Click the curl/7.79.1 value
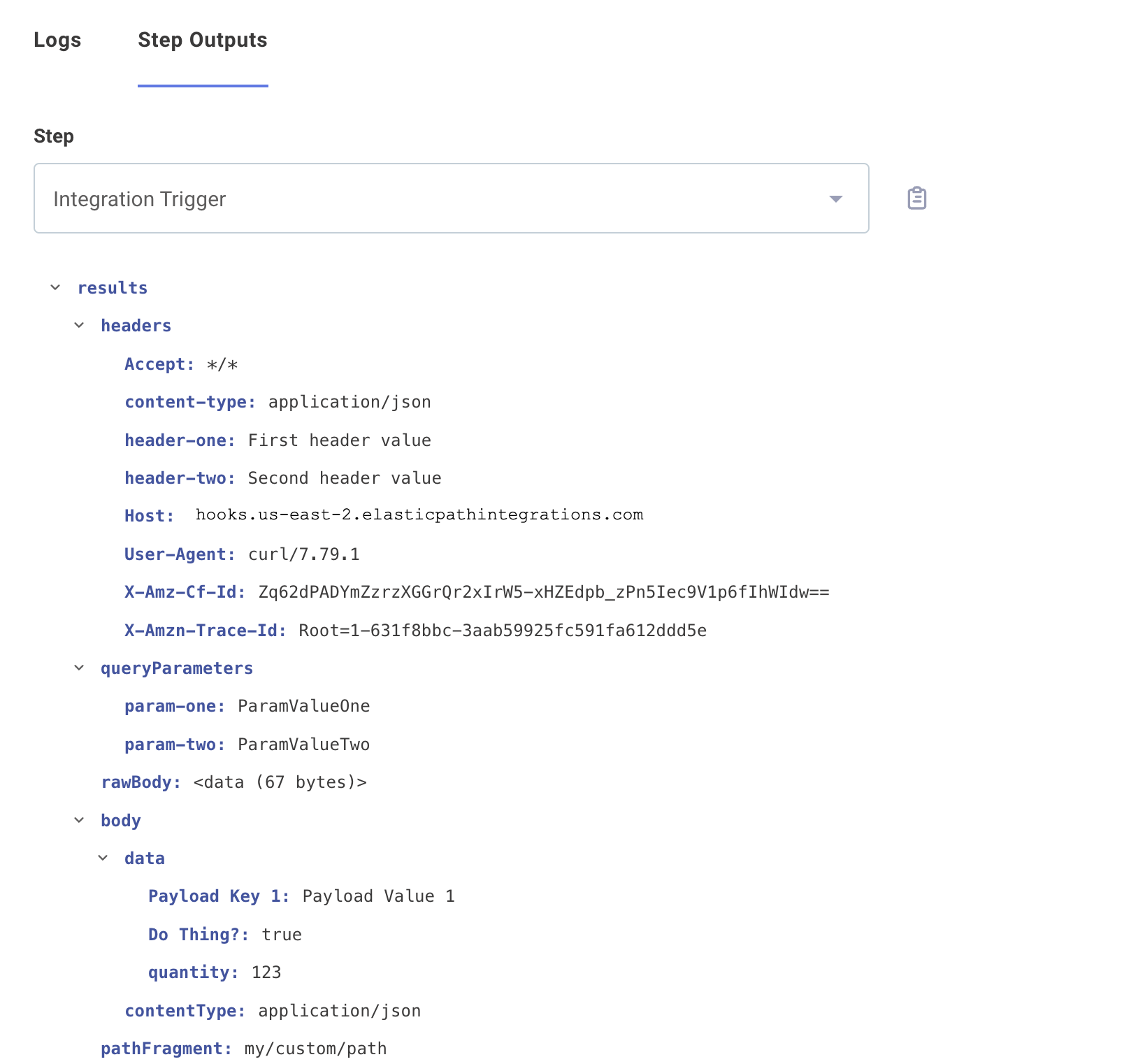This screenshot has width=1124, height=1064. click(304, 554)
